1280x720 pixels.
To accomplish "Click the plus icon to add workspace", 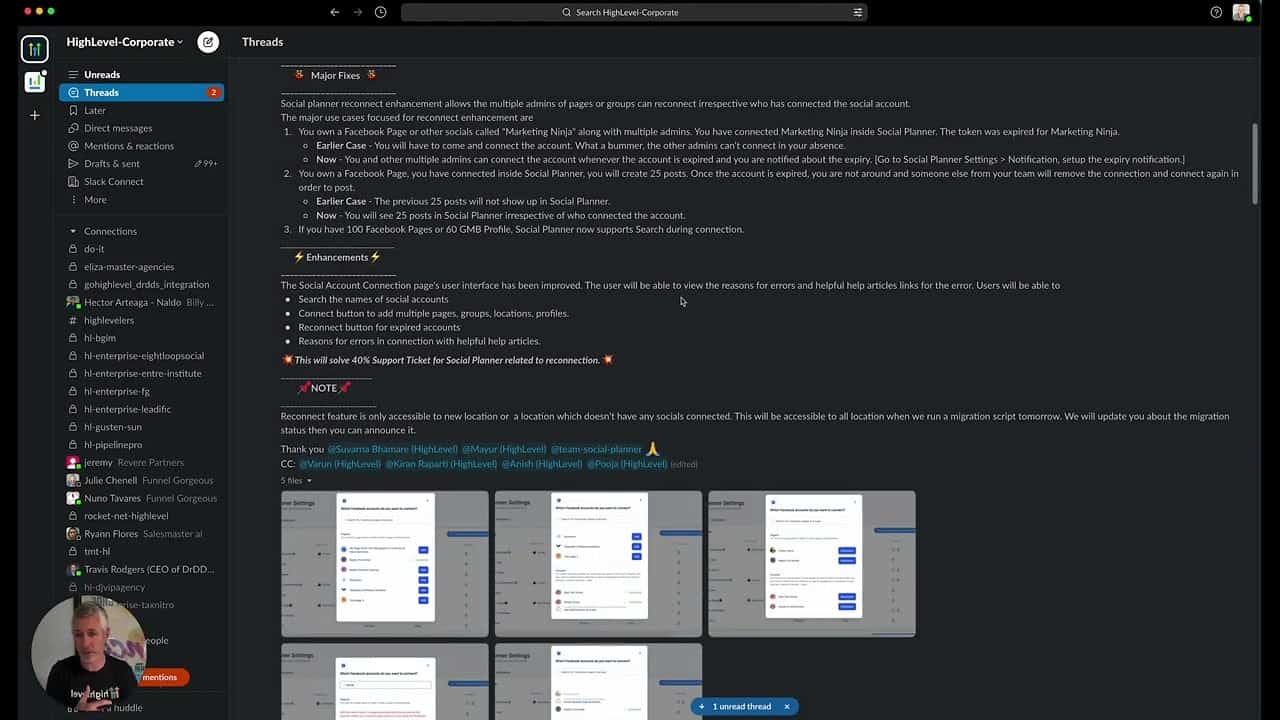I will pyautogui.click(x=35, y=116).
